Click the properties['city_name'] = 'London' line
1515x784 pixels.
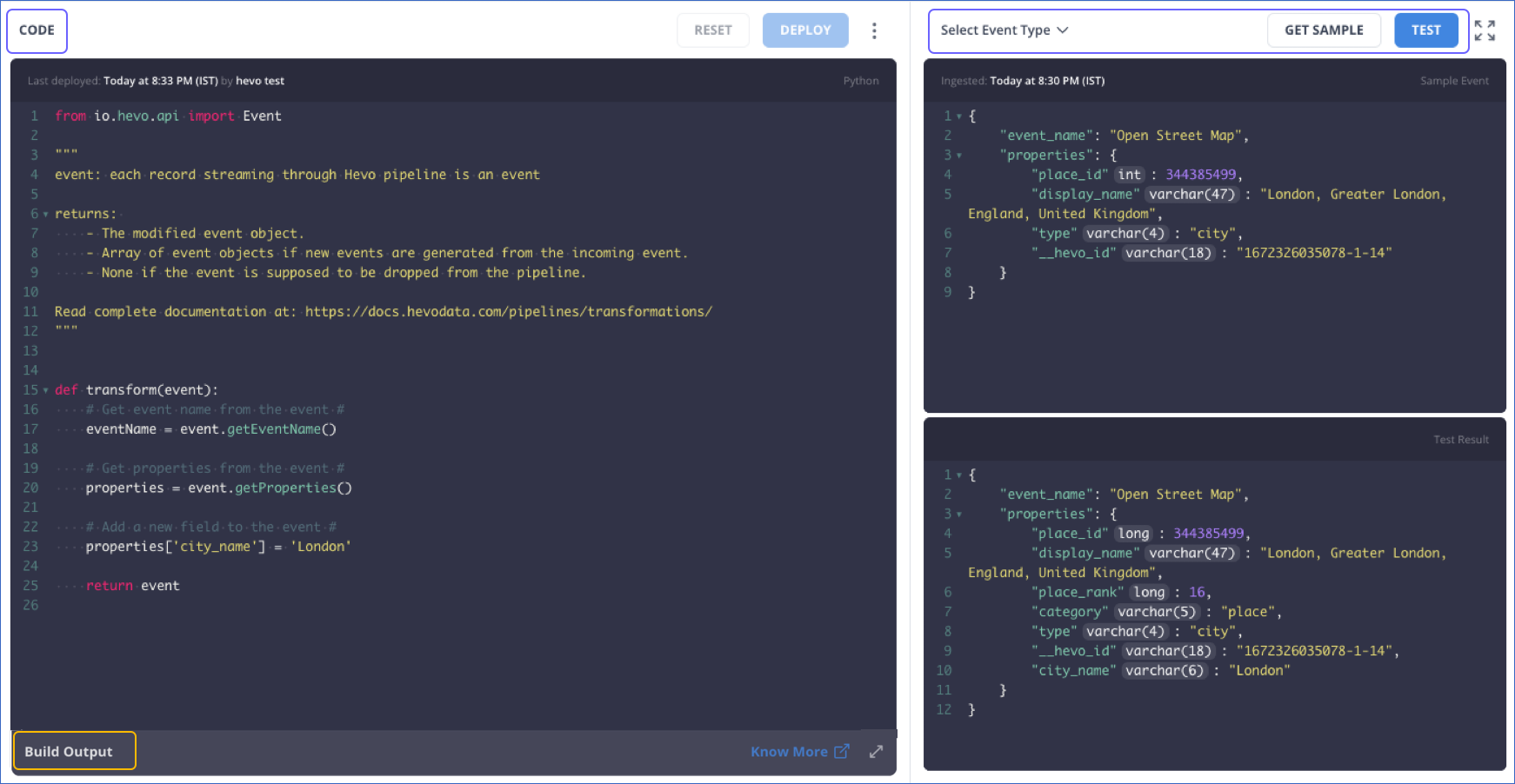click(x=218, y=547)
